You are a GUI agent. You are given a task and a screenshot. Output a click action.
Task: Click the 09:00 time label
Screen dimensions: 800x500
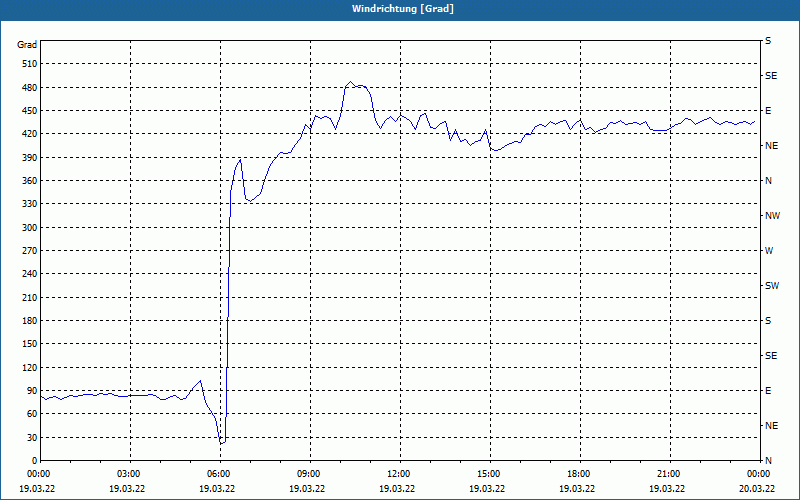pyautogui.click(x=310, y=474)
